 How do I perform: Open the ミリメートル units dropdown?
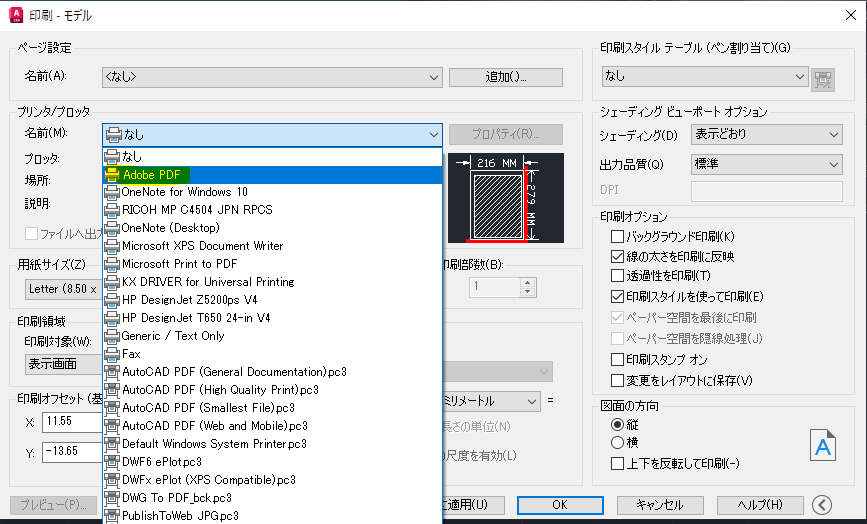click(x=491, y=401)
